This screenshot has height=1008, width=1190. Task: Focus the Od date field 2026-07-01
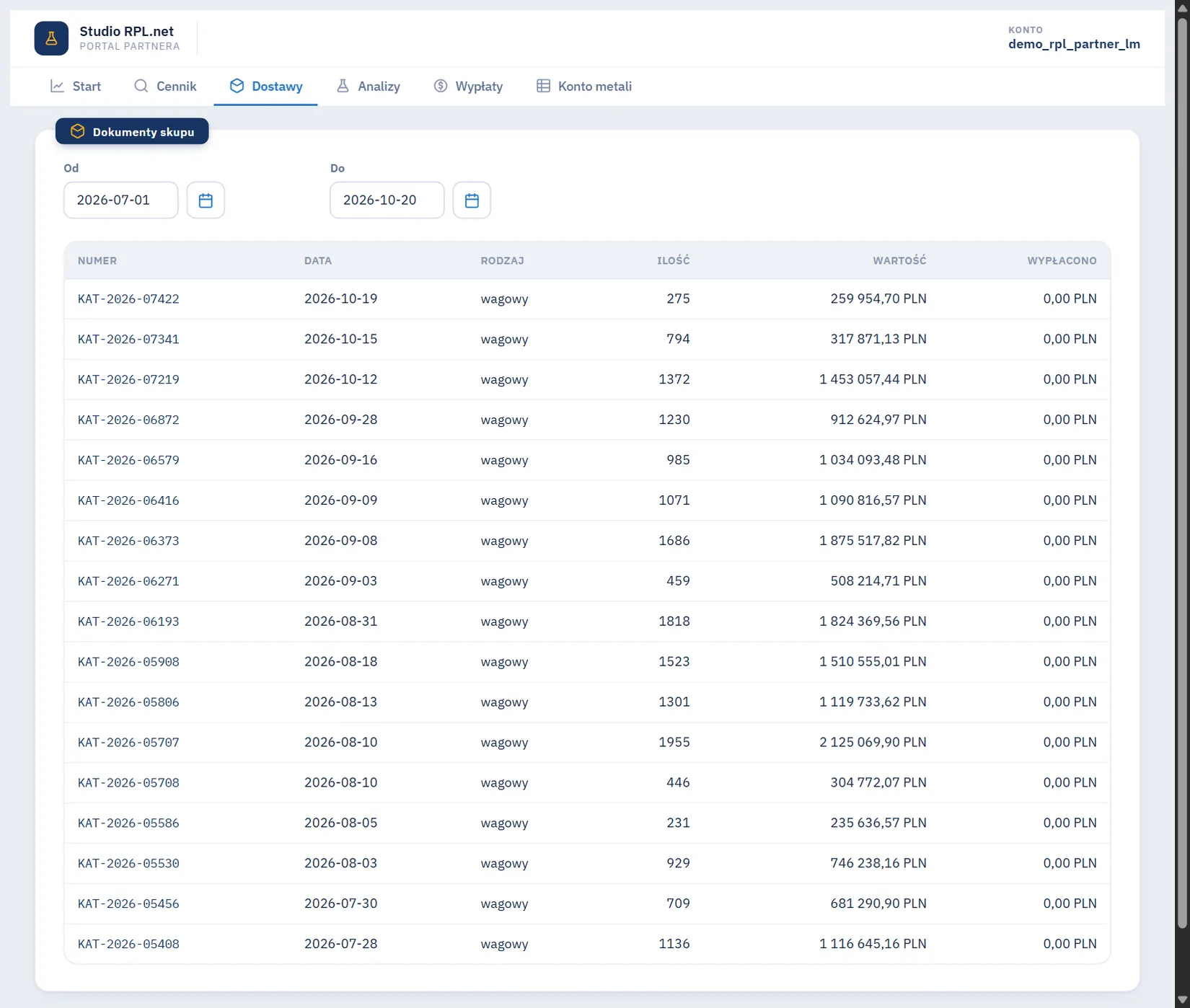(x=121, y=200)
